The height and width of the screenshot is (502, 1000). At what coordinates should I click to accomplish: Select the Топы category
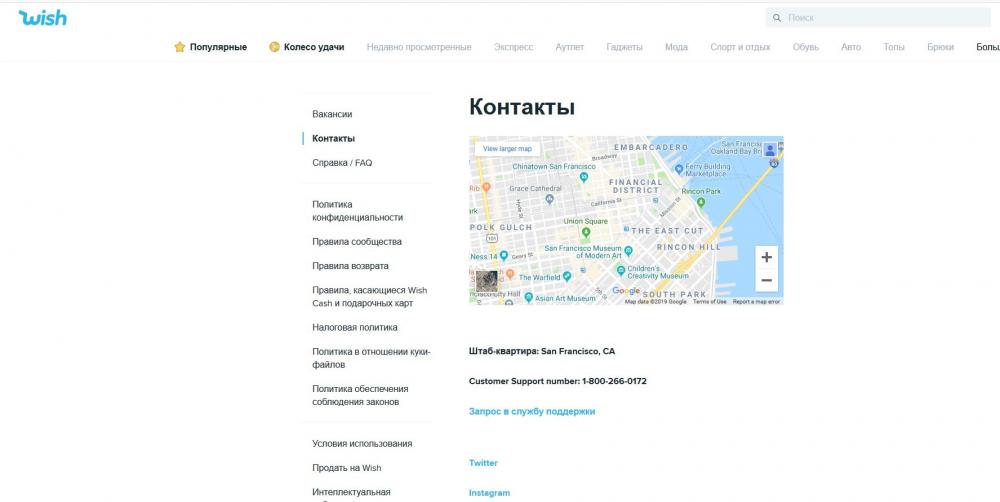tap(893, 47)
